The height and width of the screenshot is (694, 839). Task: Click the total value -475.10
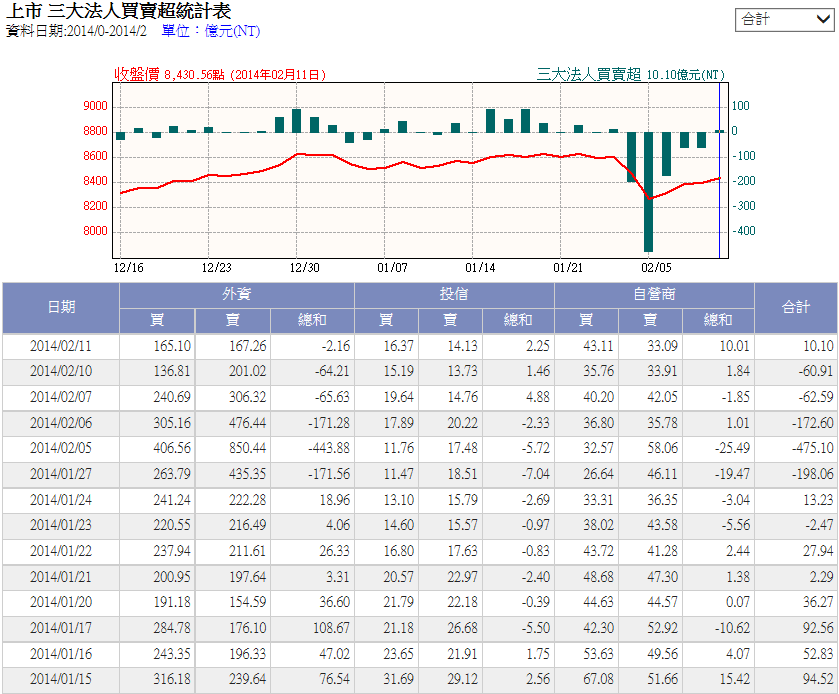[813, 448]
